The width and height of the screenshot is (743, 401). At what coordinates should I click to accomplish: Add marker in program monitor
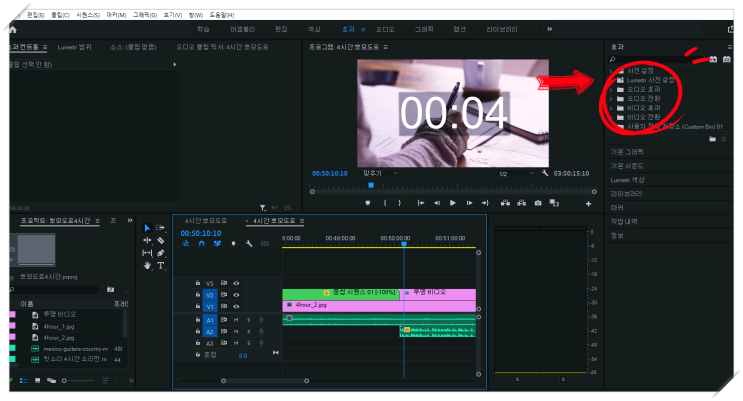tap(368, 203)
